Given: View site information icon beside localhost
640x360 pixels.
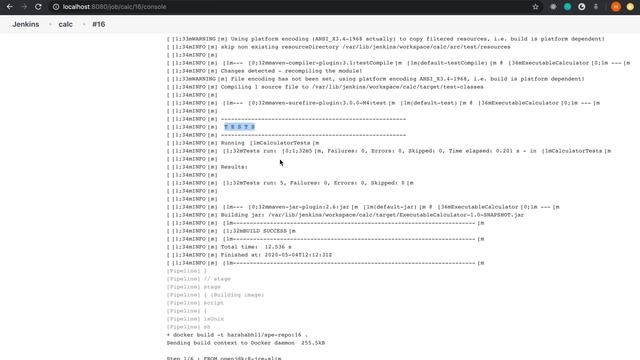Looking at the screenshot, I should tap(56, 7).
